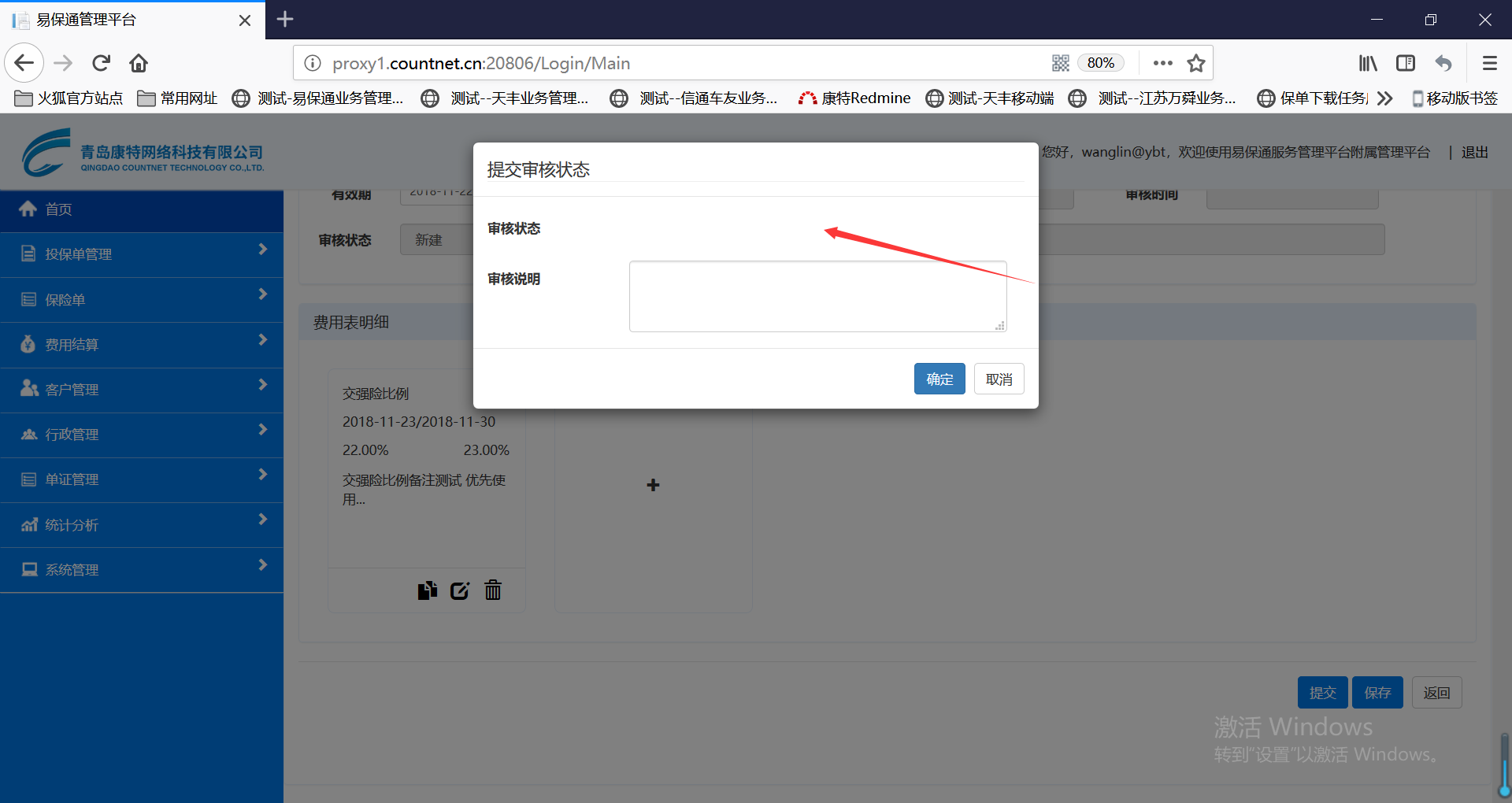Click the 审核状态 field showing 新建

coord(437,240)
